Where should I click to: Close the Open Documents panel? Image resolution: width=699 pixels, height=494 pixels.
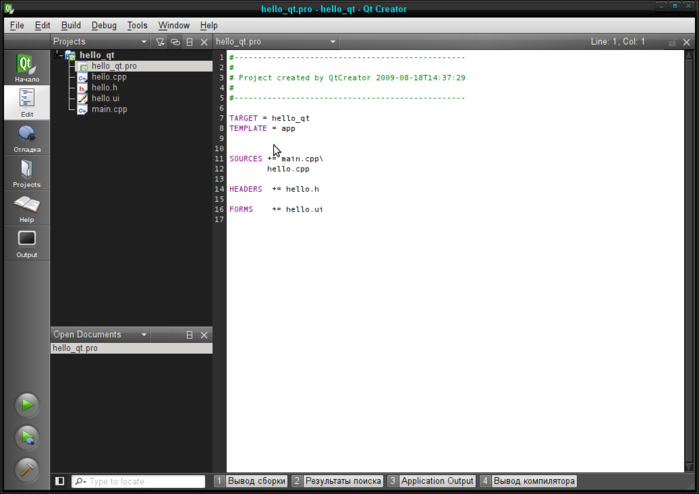click(204, 335)
